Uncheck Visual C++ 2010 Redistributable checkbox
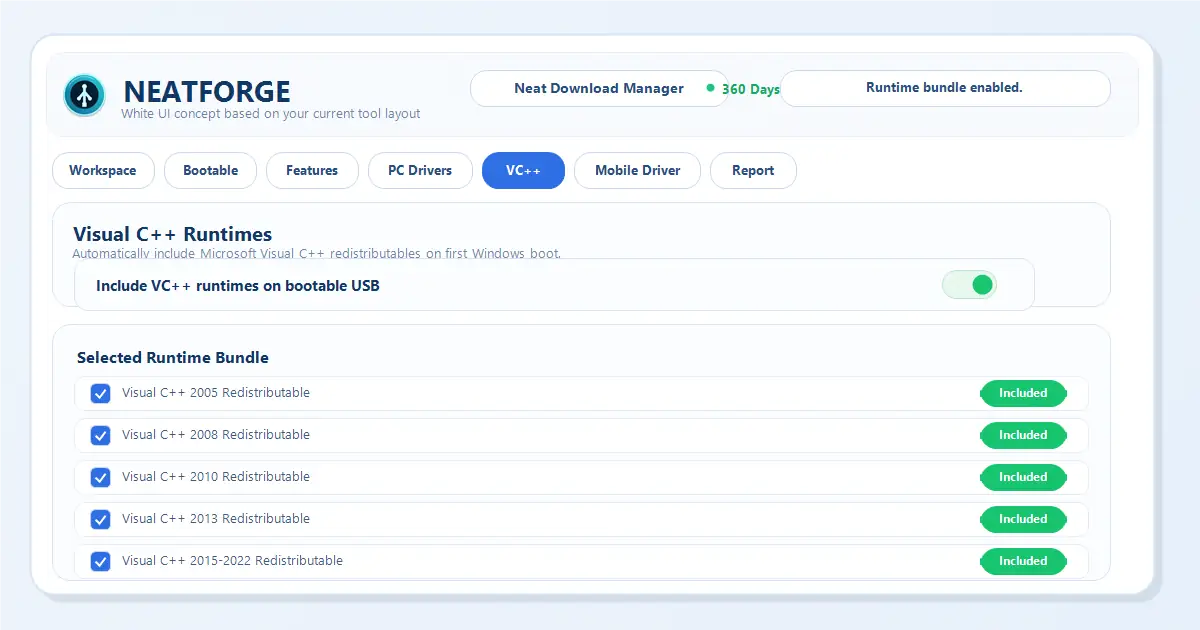The image size is (1200, 630). [100, 477]
